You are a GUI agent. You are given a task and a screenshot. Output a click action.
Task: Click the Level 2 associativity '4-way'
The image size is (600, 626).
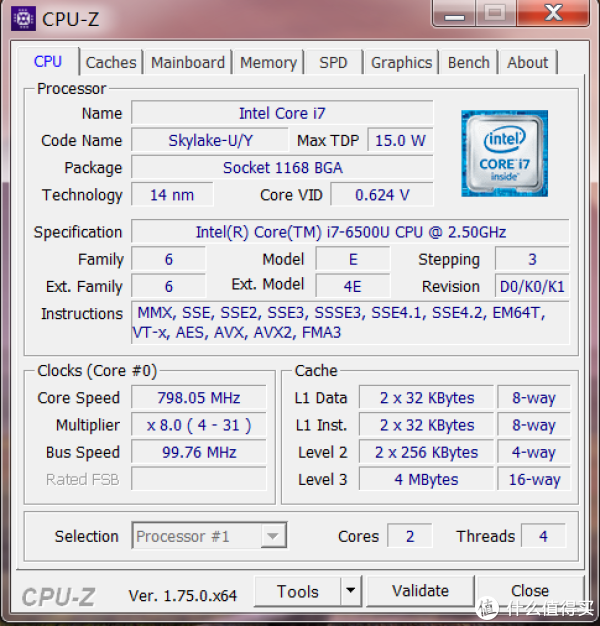pyautogui.click(x=534, y=452)
